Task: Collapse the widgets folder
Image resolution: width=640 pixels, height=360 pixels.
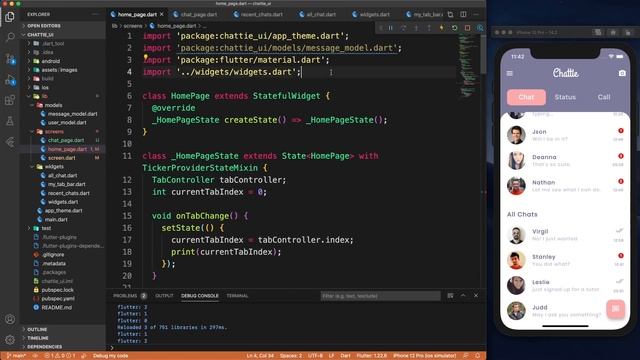Action: pos(63,167)
